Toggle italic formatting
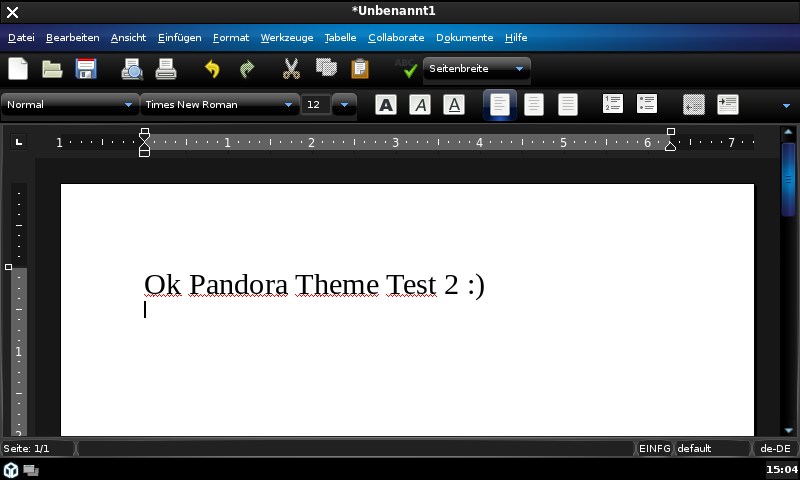This screenshot has height=480, width=800. [x=420, y=104]
